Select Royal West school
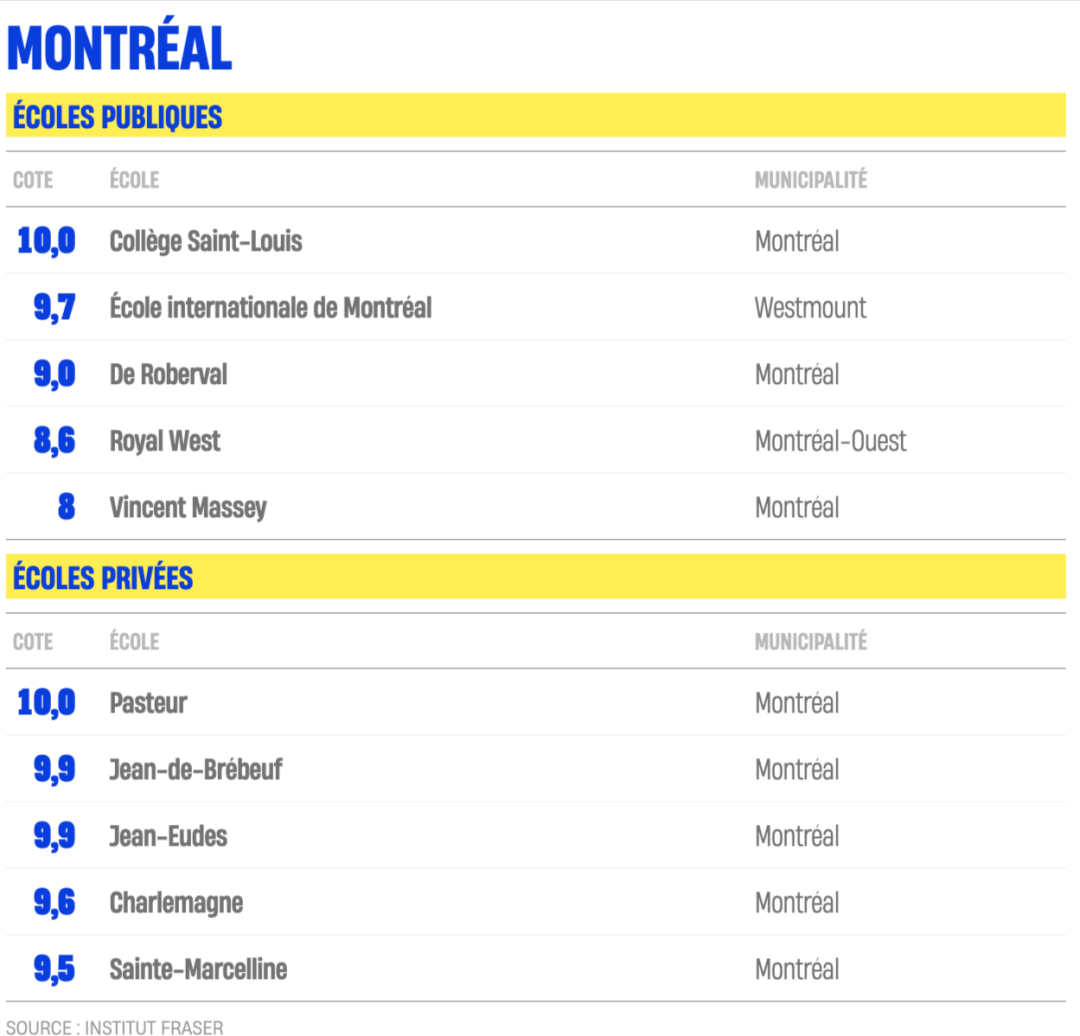Viewport: 1080px width, 1036px height. [x=165, y=442]
